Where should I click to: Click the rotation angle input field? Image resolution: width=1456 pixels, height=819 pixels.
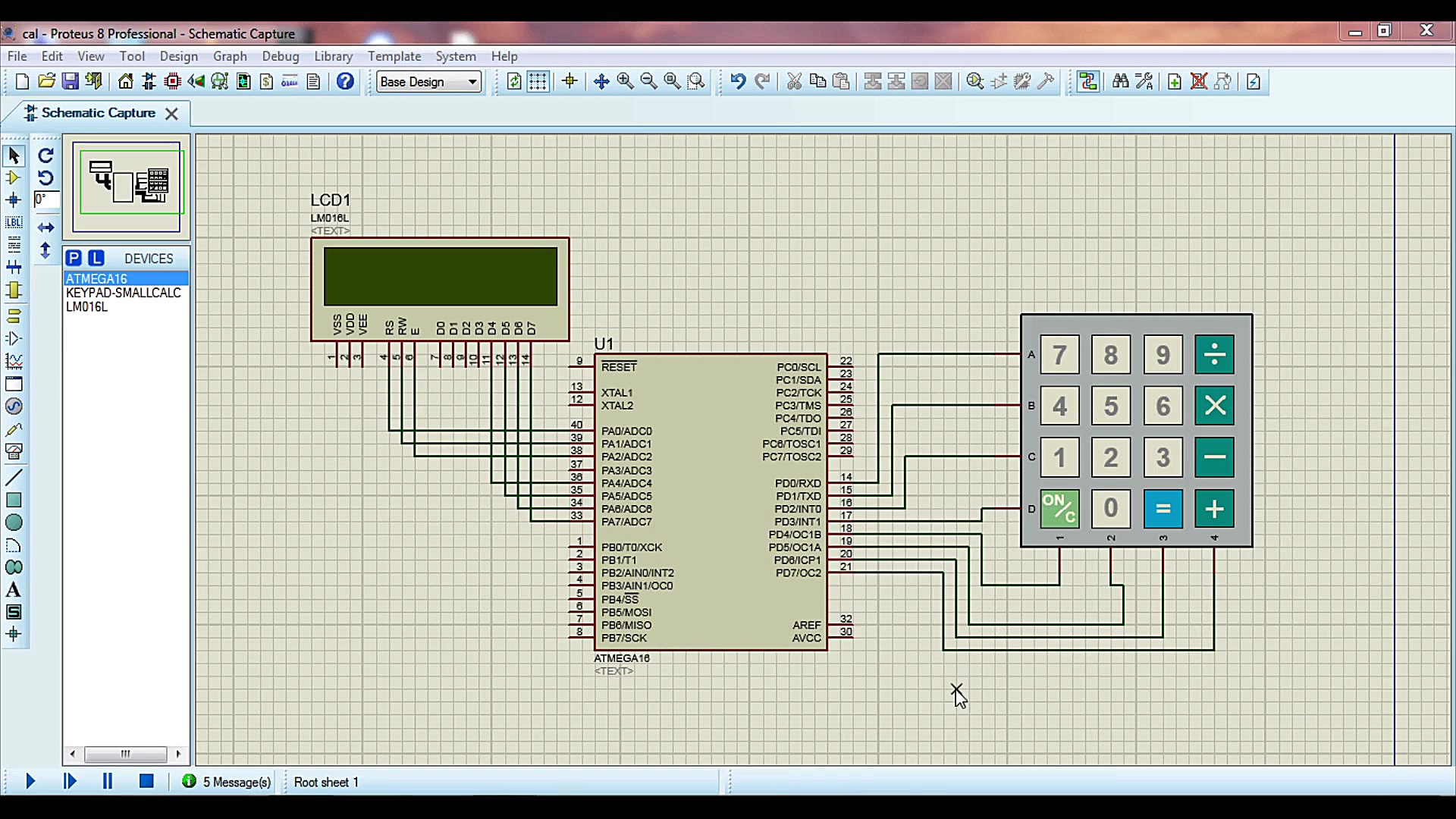(x=46, y=199)
